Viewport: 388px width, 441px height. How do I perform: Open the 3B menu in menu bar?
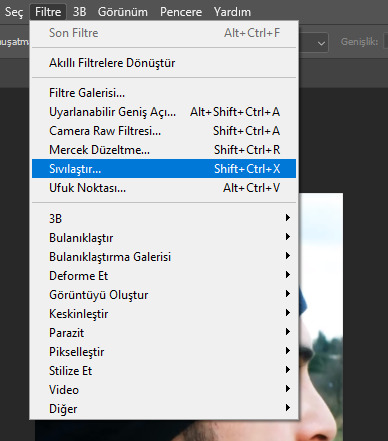tap(79, 12)
